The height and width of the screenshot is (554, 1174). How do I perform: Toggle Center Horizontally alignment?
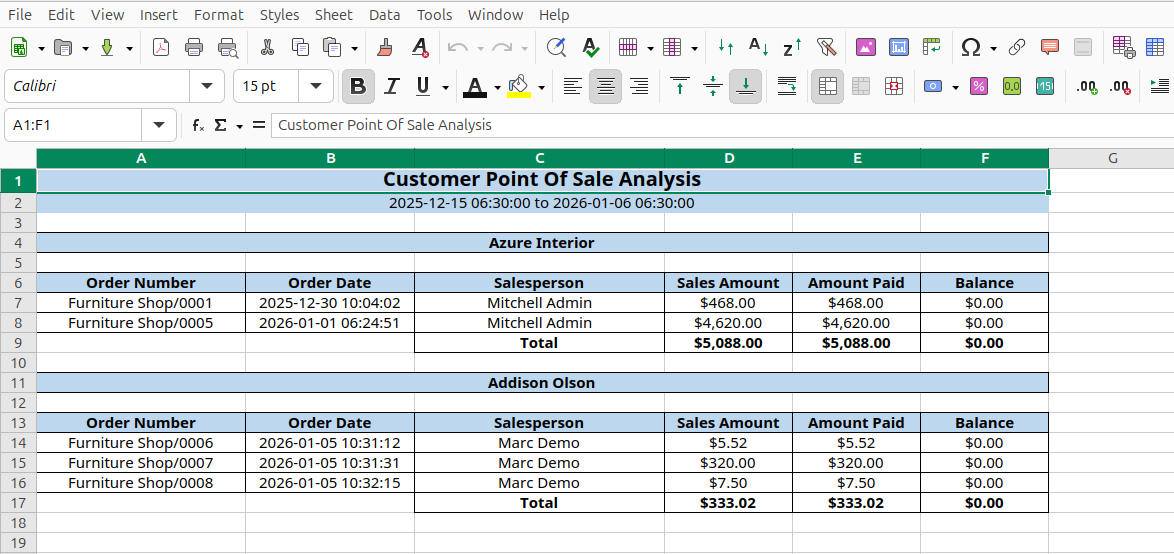point(605,87)
